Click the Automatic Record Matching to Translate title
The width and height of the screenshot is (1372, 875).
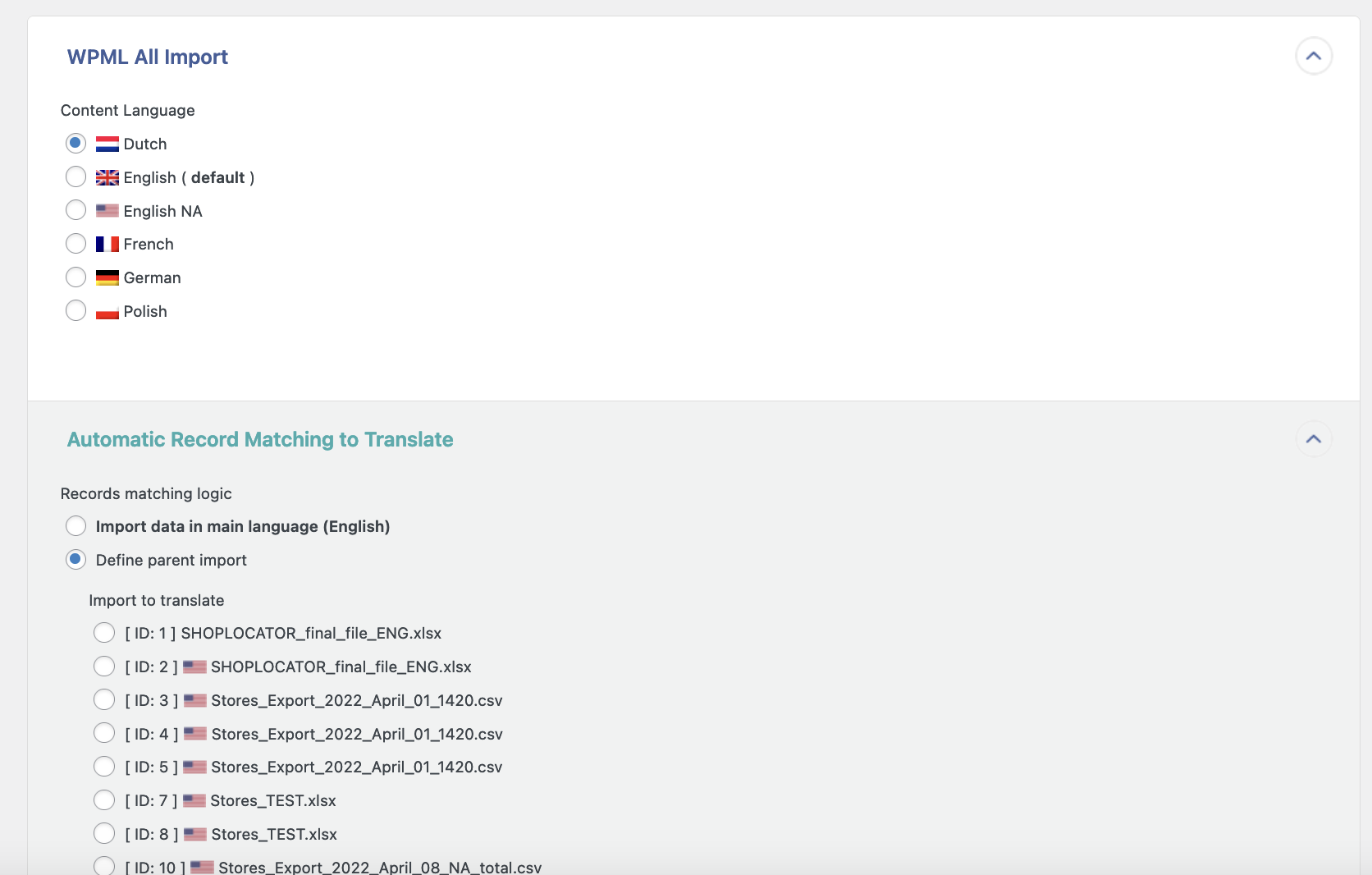click(x=260, y=440)
